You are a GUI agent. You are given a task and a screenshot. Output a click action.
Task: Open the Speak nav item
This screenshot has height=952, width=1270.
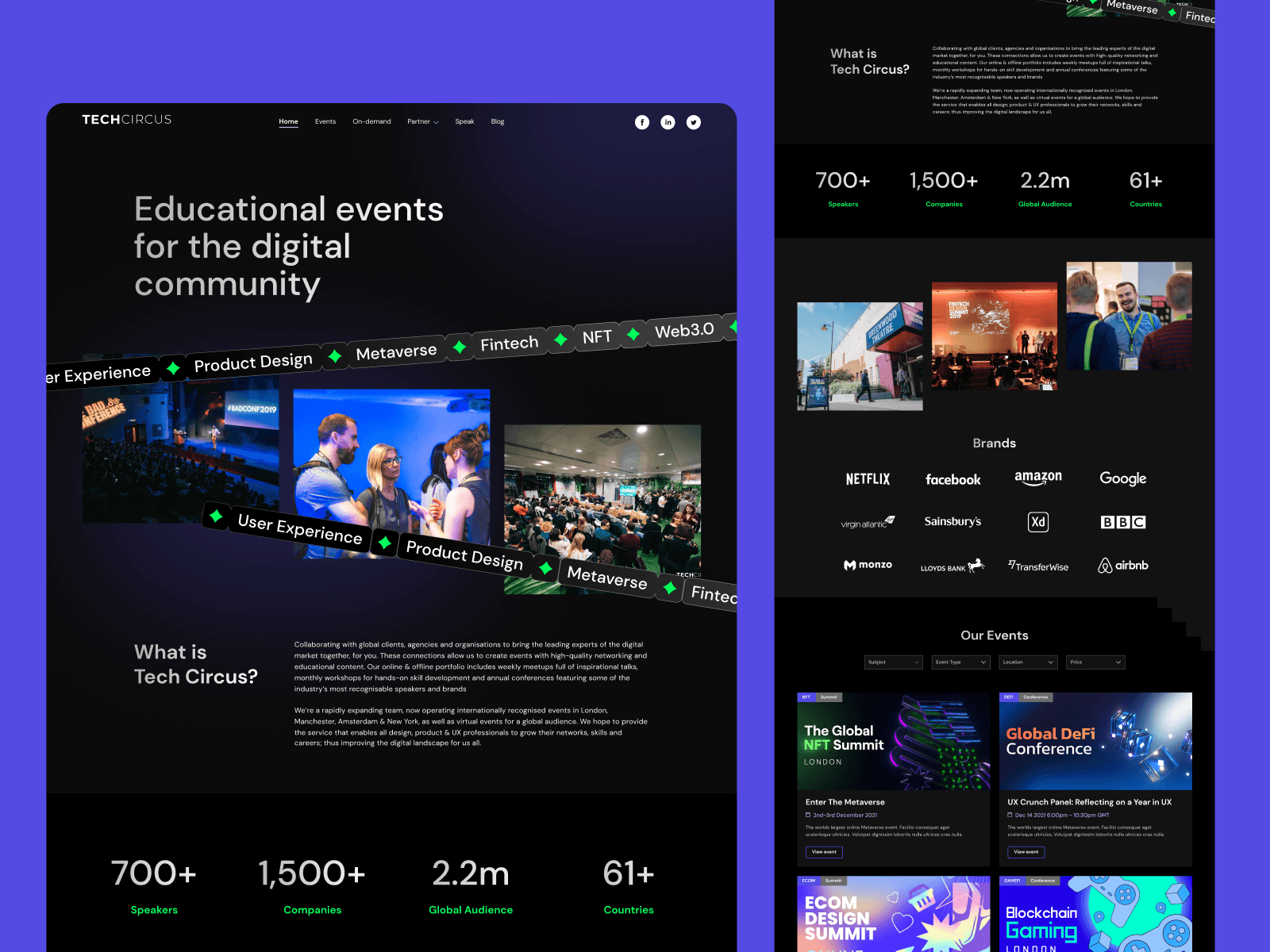(464, 122)
